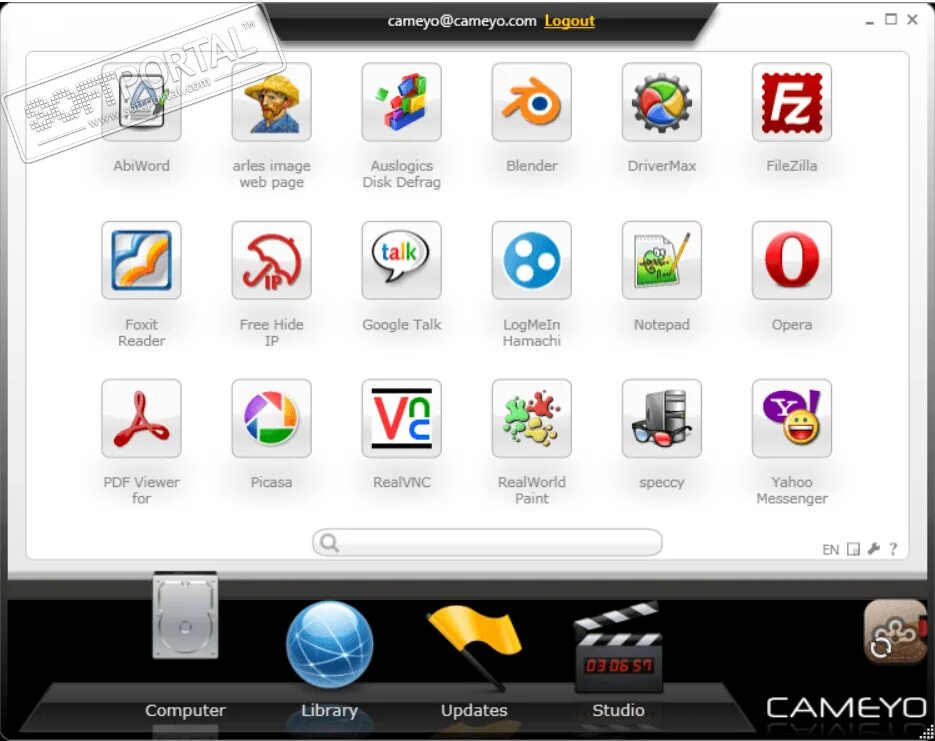
Task: Open Foxit Reader app icon
Action: coord(141,260)
